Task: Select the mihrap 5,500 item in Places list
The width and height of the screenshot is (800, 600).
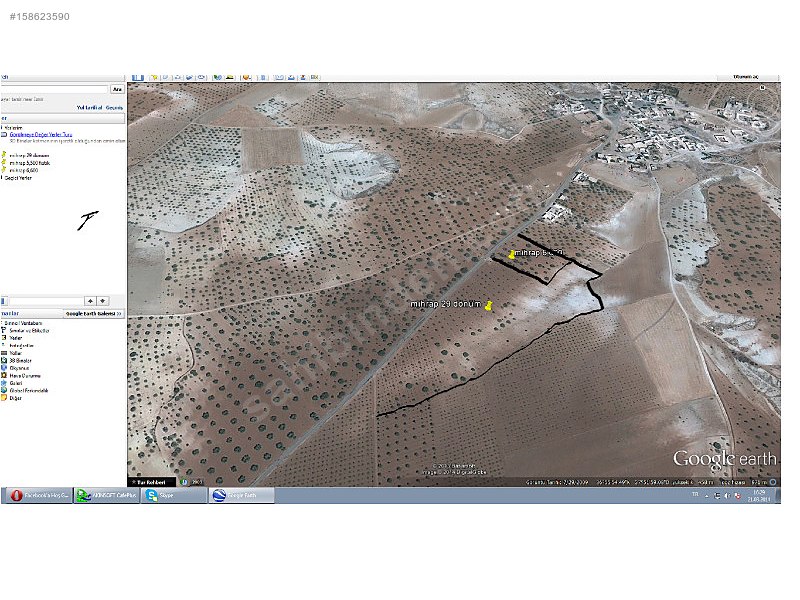Action: pos(30,163)
